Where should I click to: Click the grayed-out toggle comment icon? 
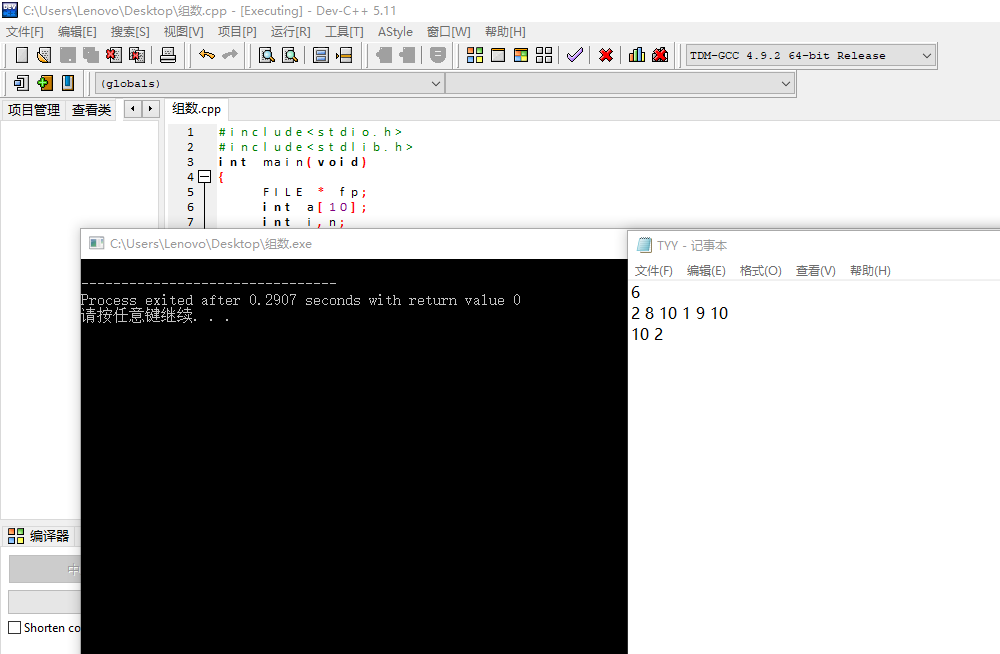tap(438, 56)
